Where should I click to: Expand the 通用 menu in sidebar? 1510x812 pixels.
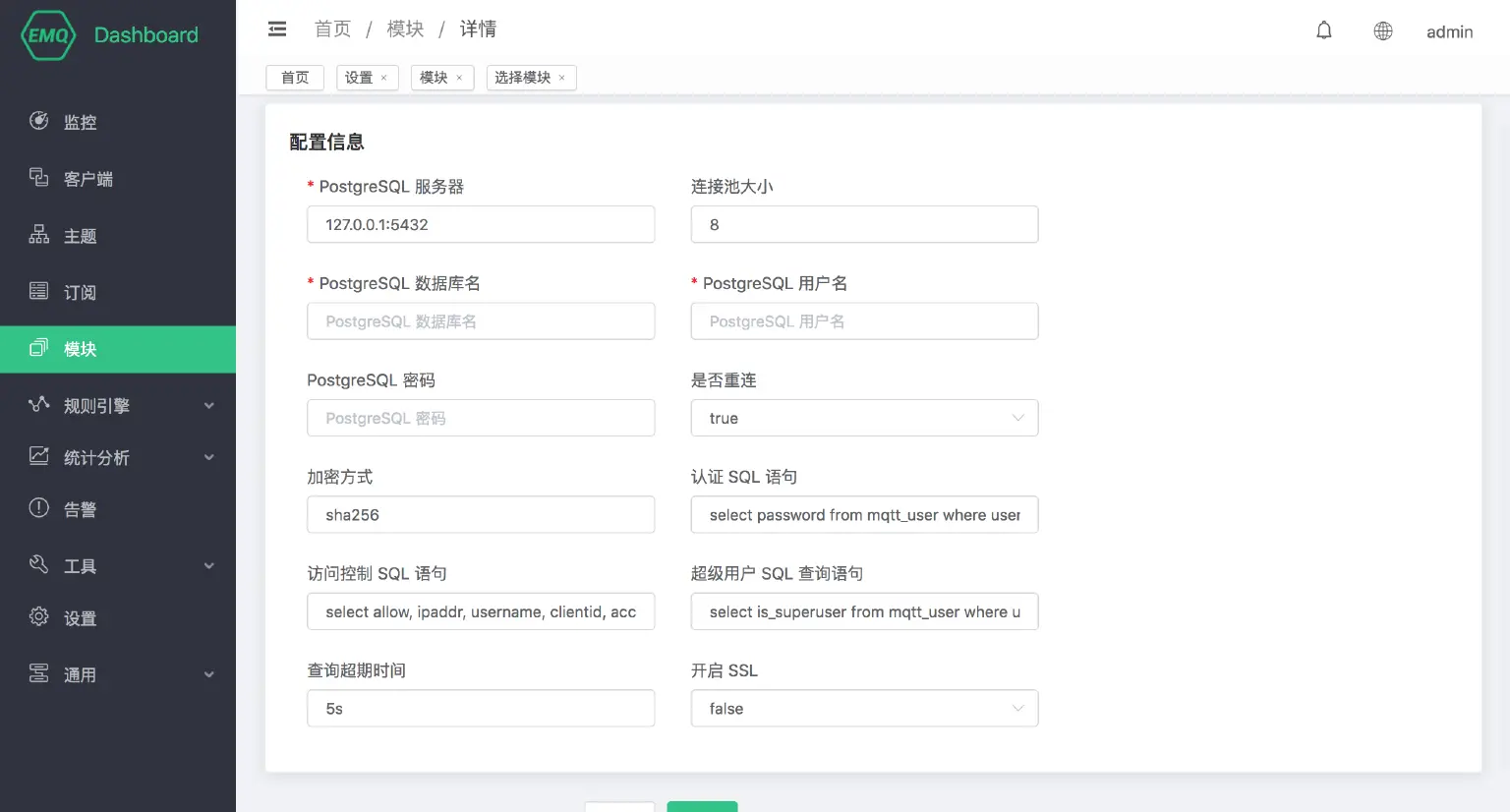point(81,674)
